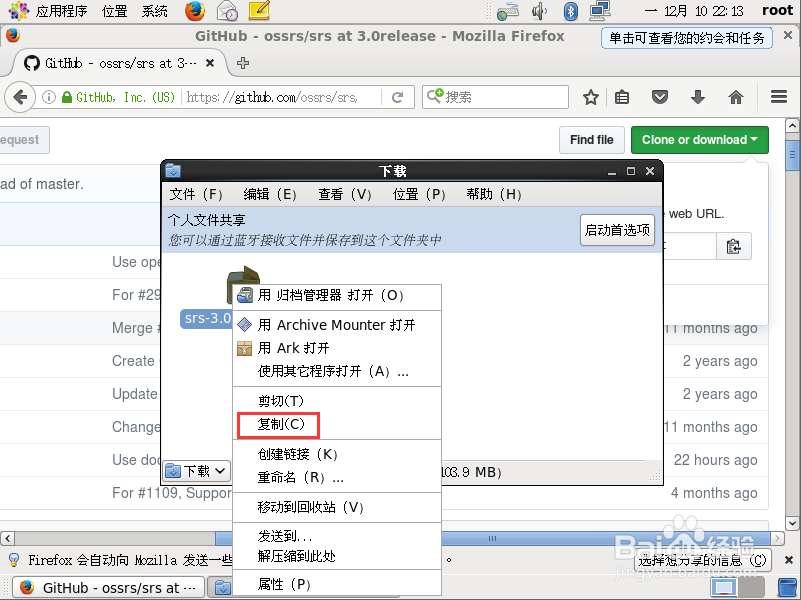Click the "4 months ago" text
This screenshot has height=600, width=801.
coord(714,493)
